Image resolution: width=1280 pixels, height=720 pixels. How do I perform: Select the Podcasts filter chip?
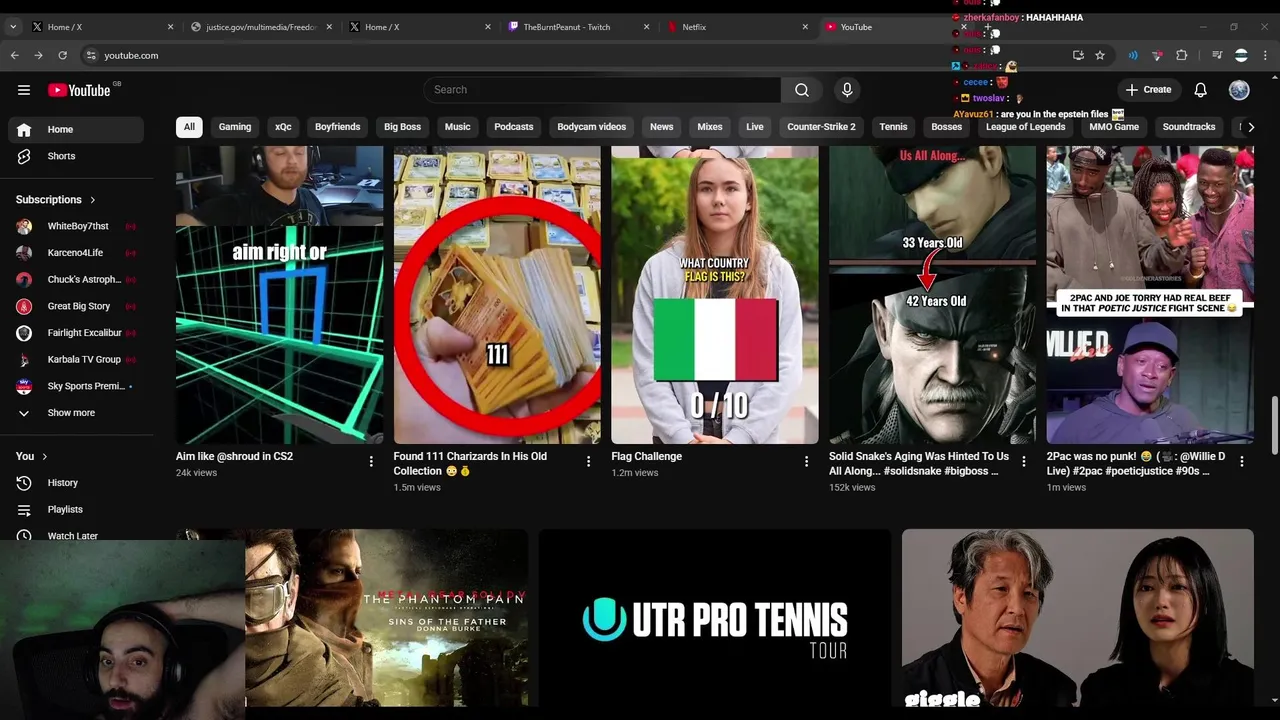point(514,127)
